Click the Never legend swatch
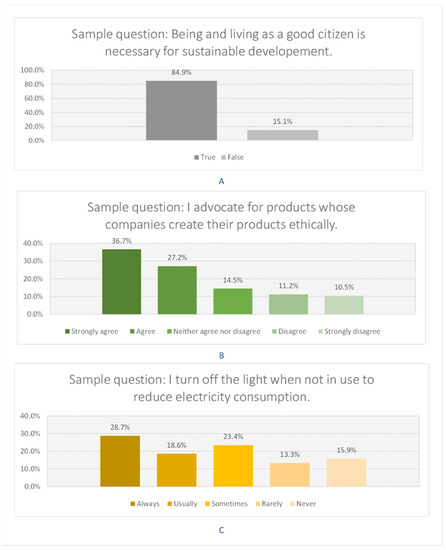Viewport: 446px width, 550px height. click(x=292, y=504)
